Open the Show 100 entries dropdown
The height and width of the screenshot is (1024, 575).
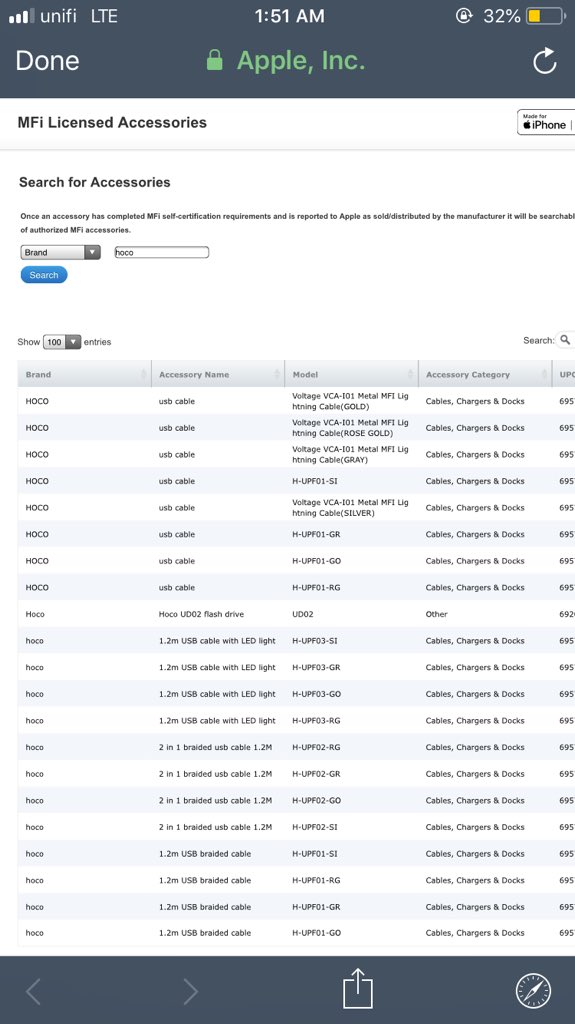click(62, 342)
